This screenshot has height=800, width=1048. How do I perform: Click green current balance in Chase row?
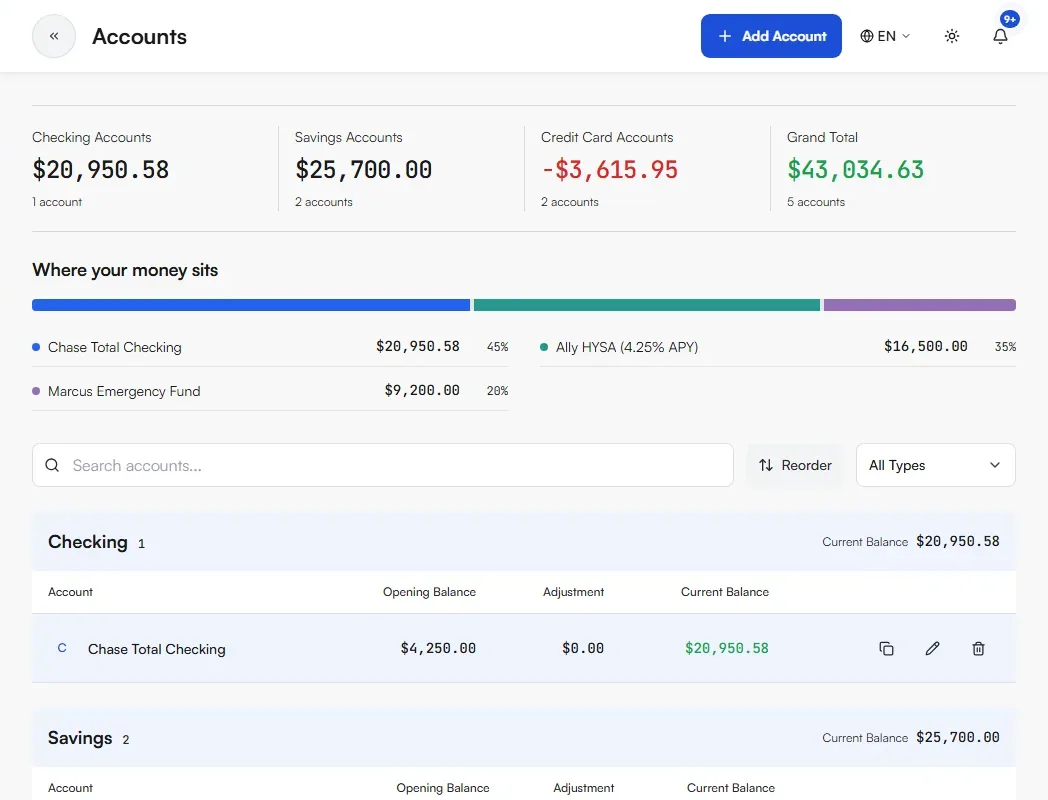[x=727, y=648]
